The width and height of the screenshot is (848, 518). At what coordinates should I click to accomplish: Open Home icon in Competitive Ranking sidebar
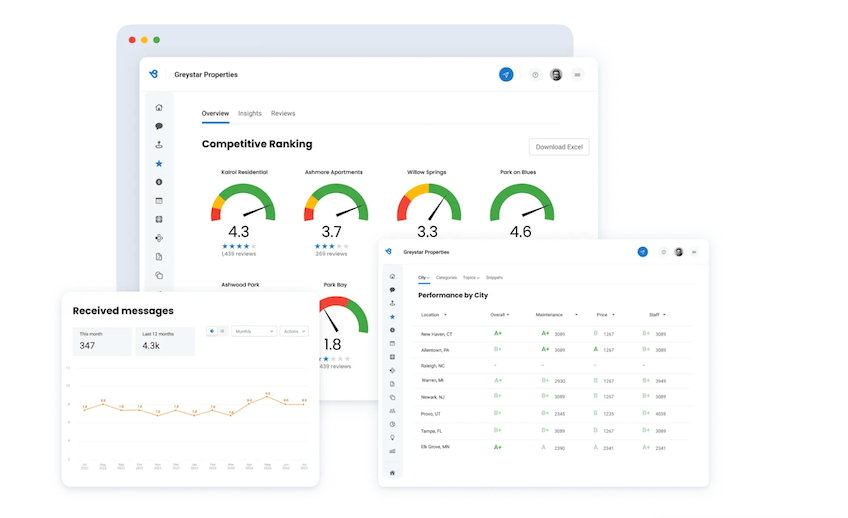(159, 108)
